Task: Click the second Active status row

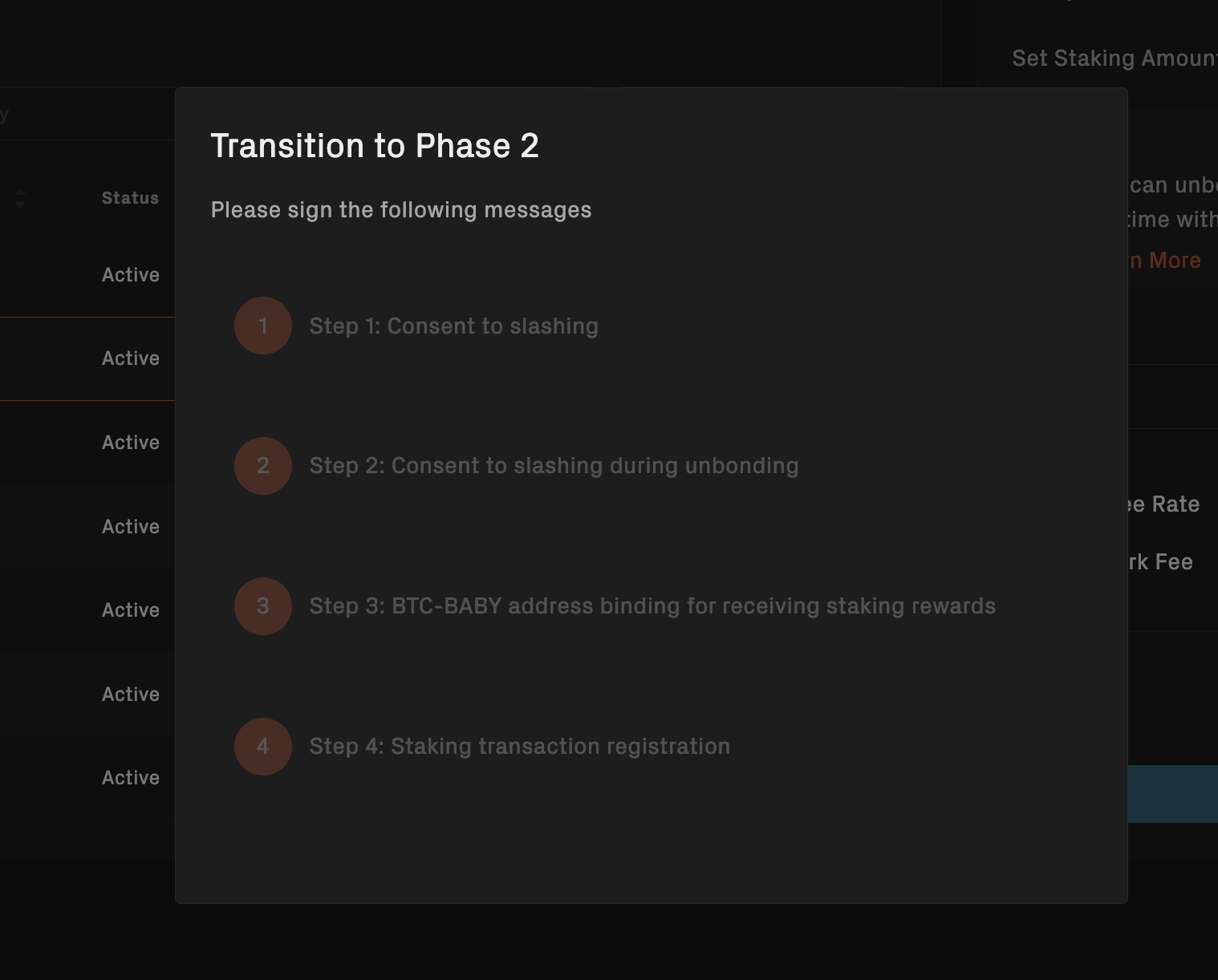Action: (131, 358)
